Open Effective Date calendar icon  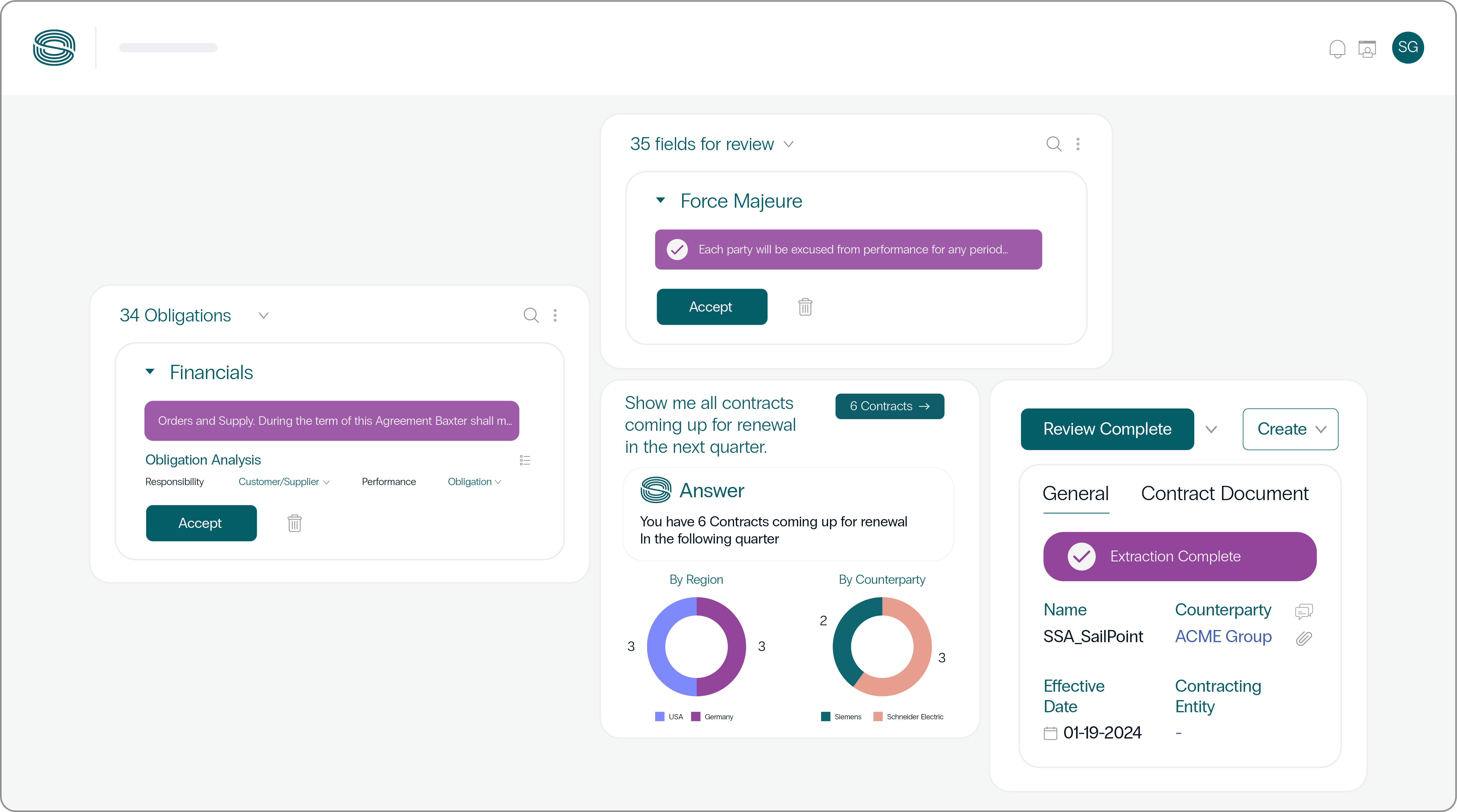click(1050, 733)
